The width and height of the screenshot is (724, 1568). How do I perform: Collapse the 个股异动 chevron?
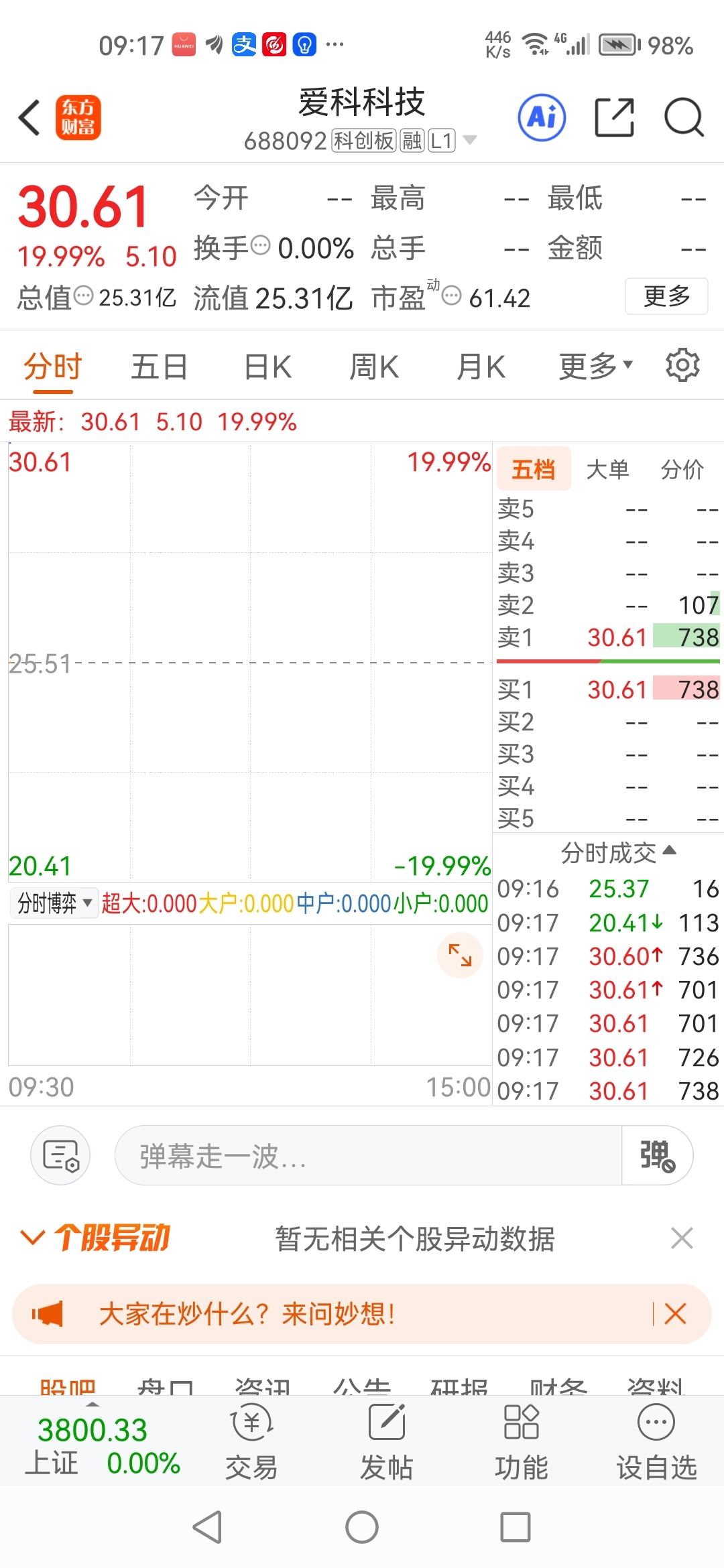(x=32, y=1237)
